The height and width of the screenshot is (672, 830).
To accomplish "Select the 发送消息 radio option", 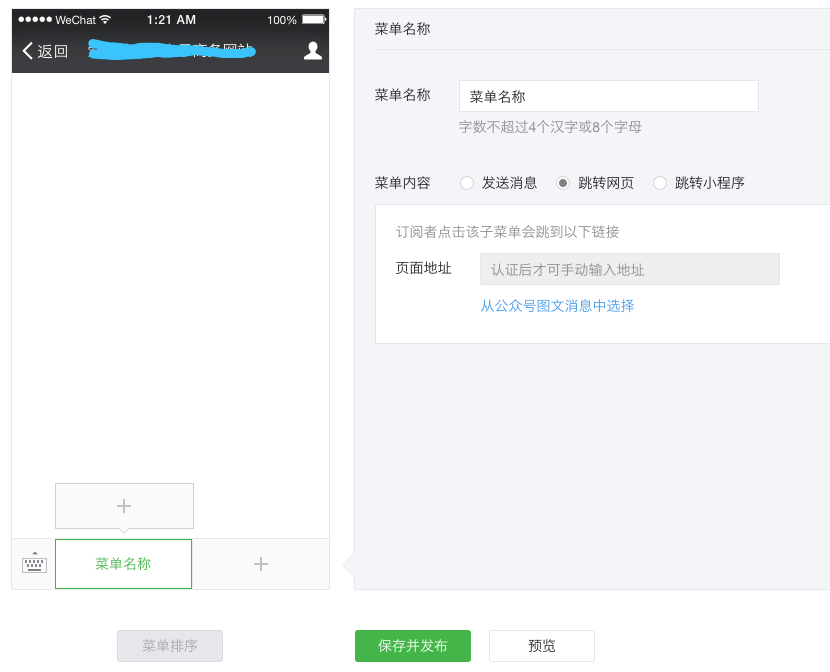I will (467, 183).
